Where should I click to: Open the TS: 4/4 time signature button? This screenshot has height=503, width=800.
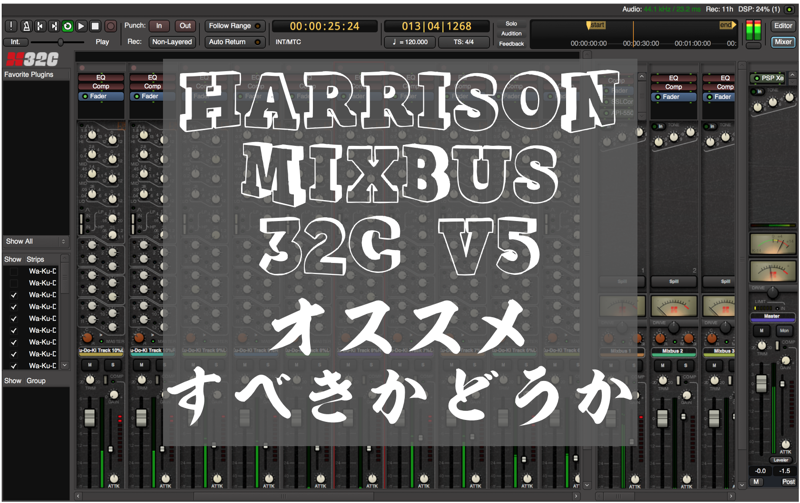pyautogui.click(x=463, y=42)
